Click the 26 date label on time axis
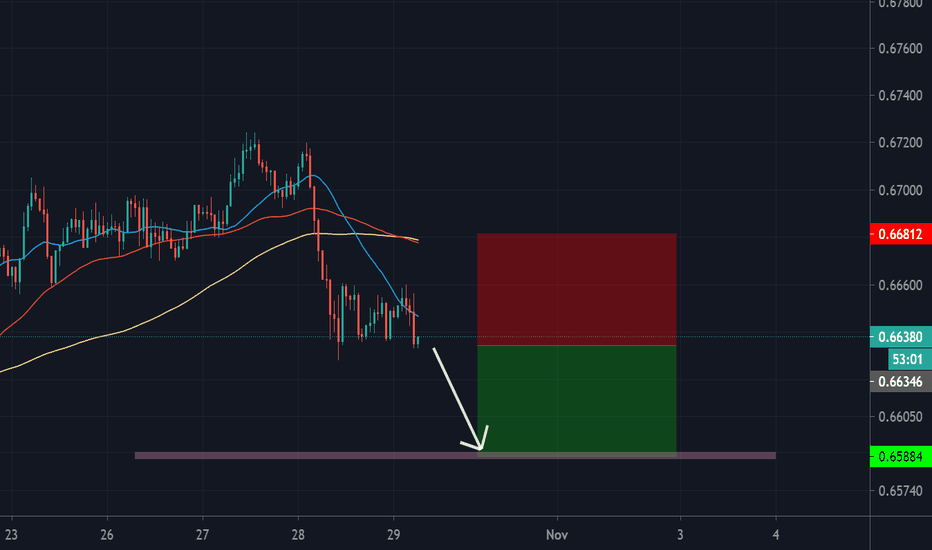The width and height of the screenshot is (932, 550). [106, 535]
